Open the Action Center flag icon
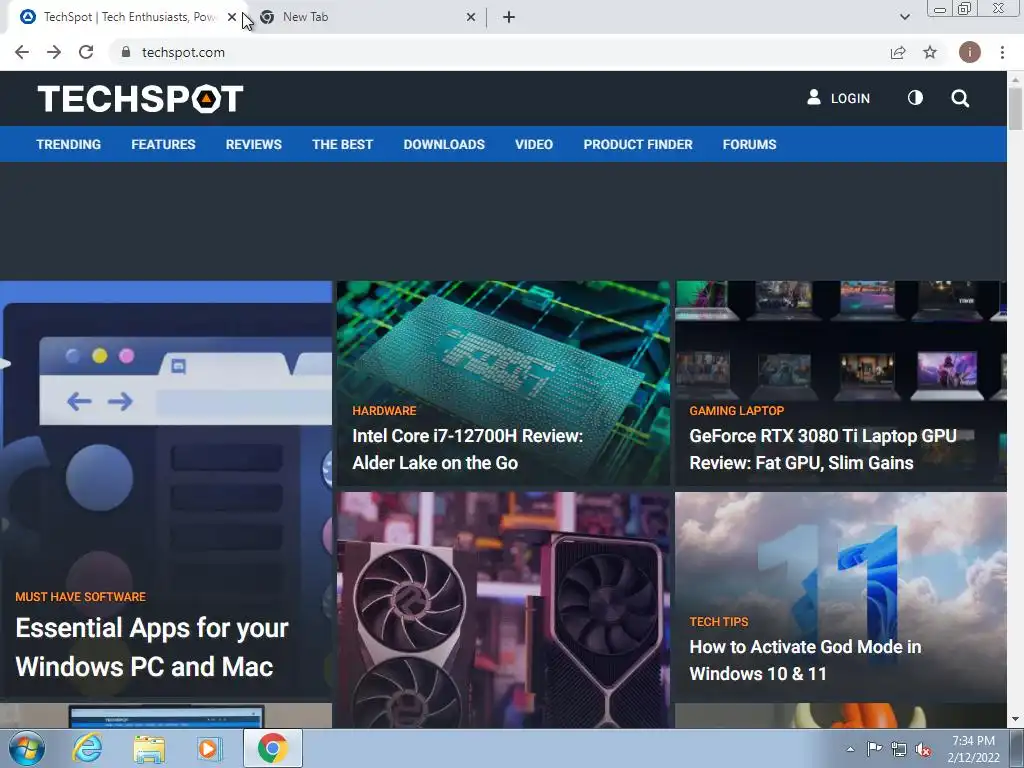Image resolution: width=1024 pixels, height=768 pixels. (x=874, y=749)
